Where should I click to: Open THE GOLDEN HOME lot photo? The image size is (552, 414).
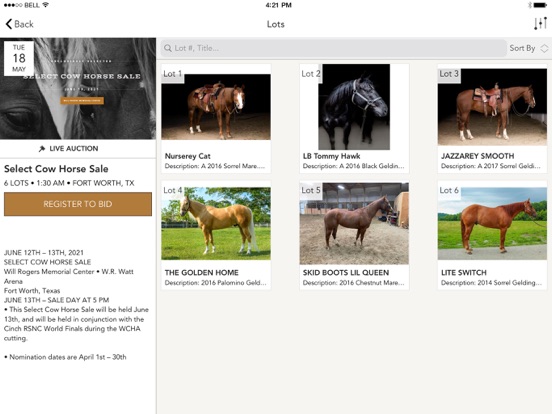(216, 224)
